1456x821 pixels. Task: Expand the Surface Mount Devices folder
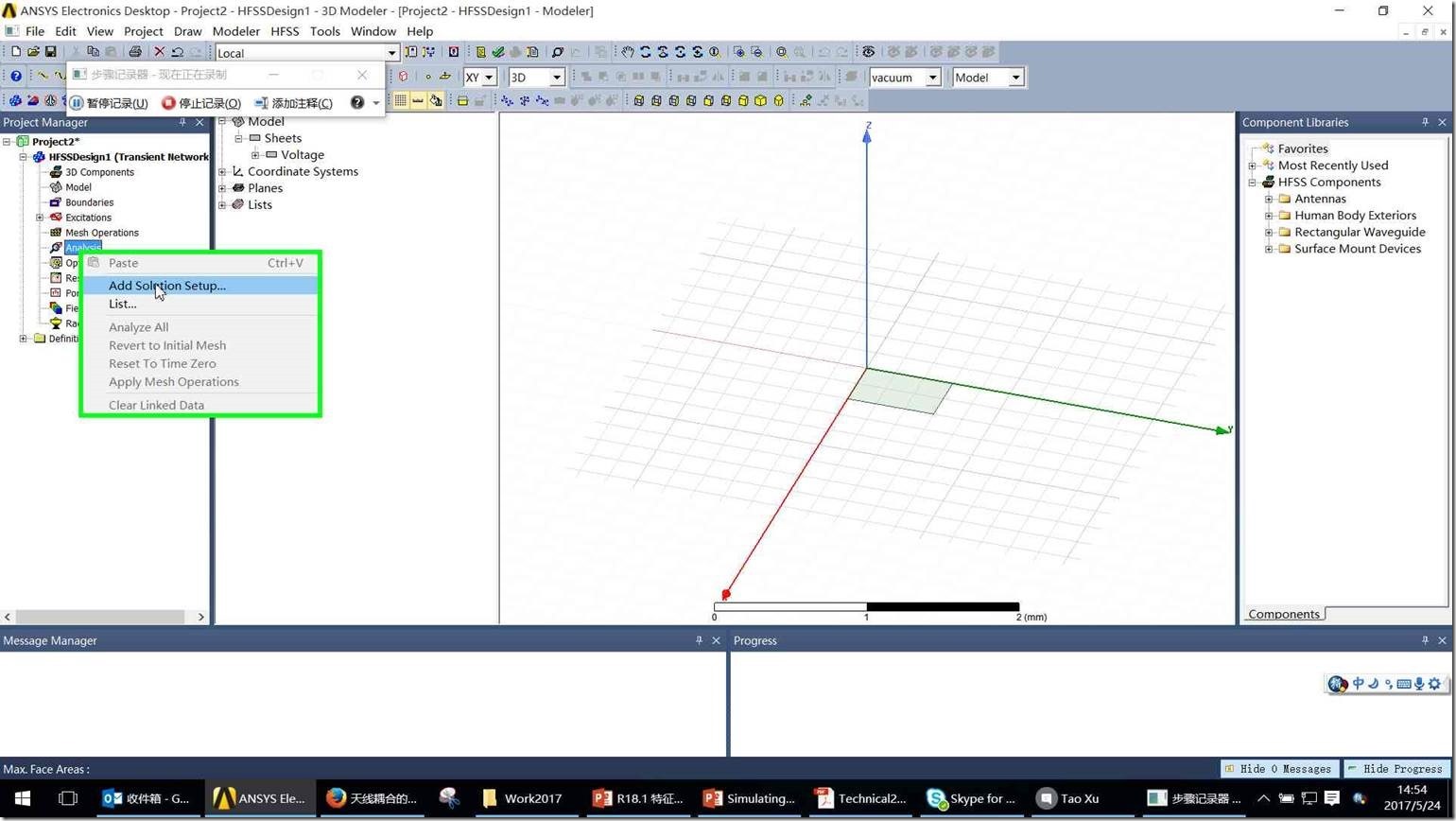click(x=1269, y=250)
